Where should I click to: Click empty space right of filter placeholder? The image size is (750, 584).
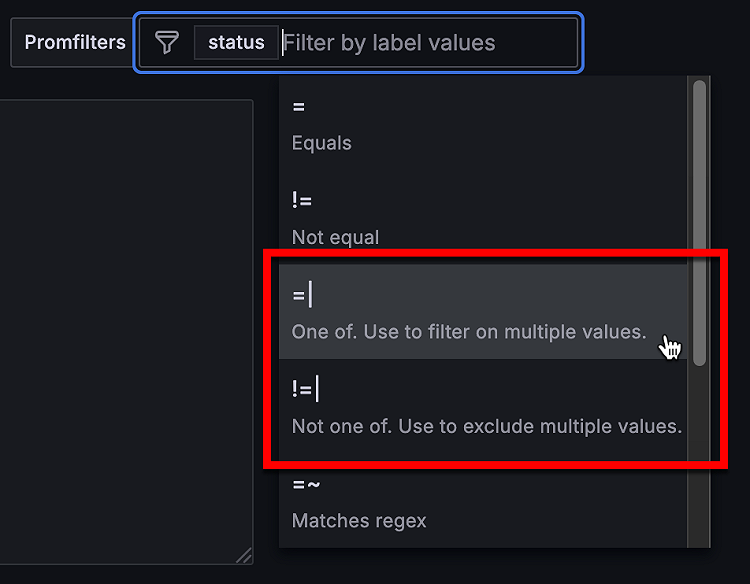point(540,43)
